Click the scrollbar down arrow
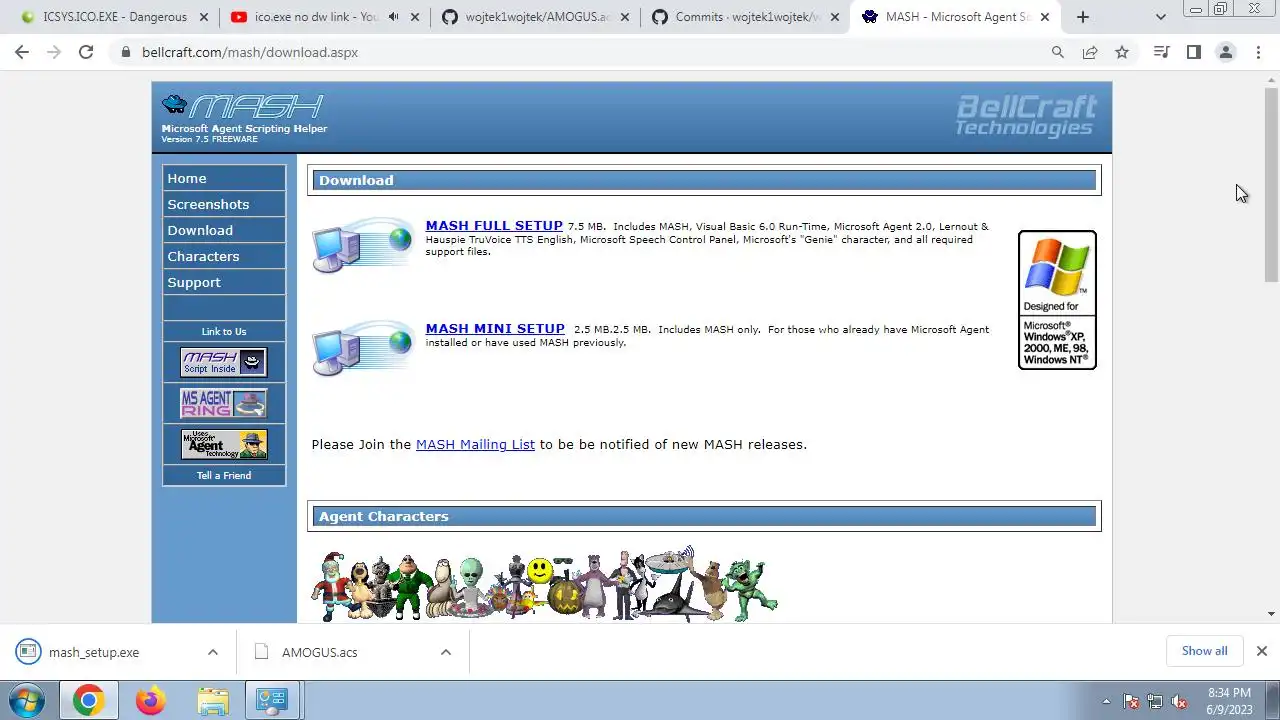The height and width of the screenshot is (720, 1280). (1271, 613)
